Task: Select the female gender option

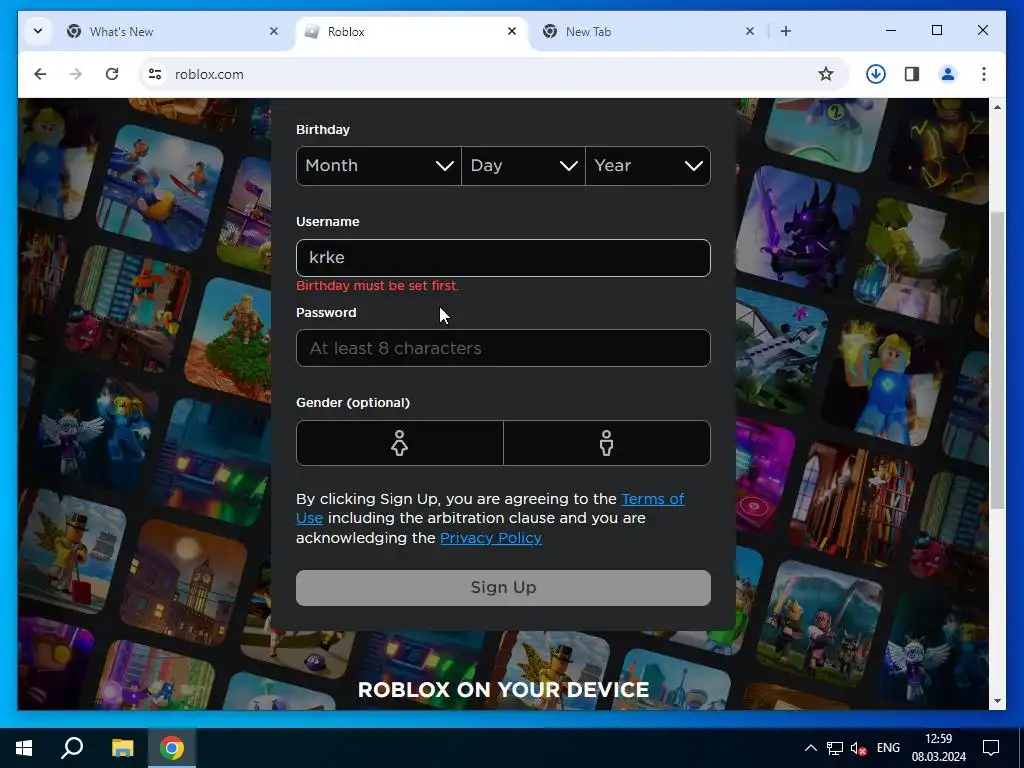Action: [x=400, y=443]
